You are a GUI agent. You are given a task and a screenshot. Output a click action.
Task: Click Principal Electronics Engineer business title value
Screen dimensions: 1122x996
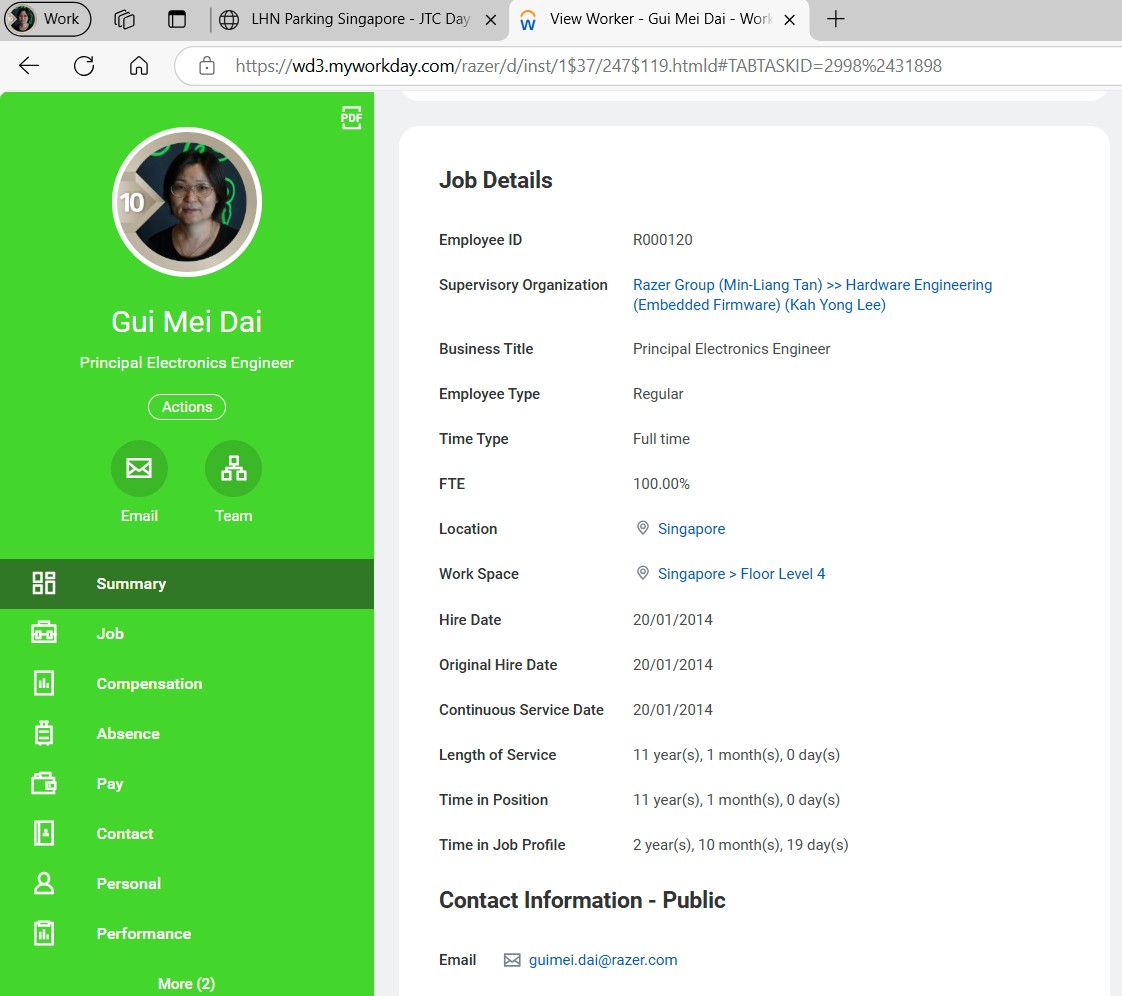pyautogui.click(x=731, y=348)
